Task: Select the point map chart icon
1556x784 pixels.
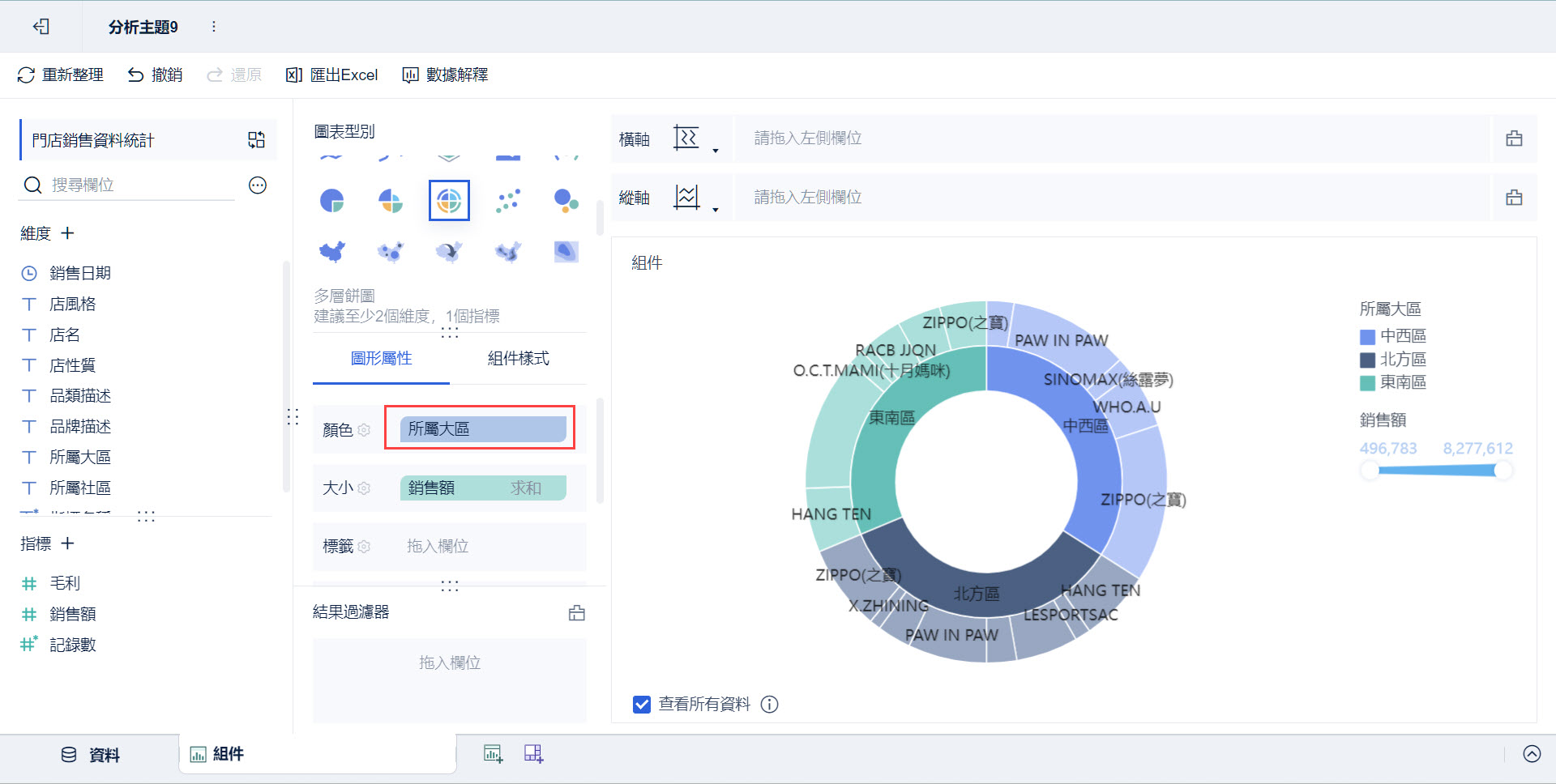Action: (x=391, y=252)
